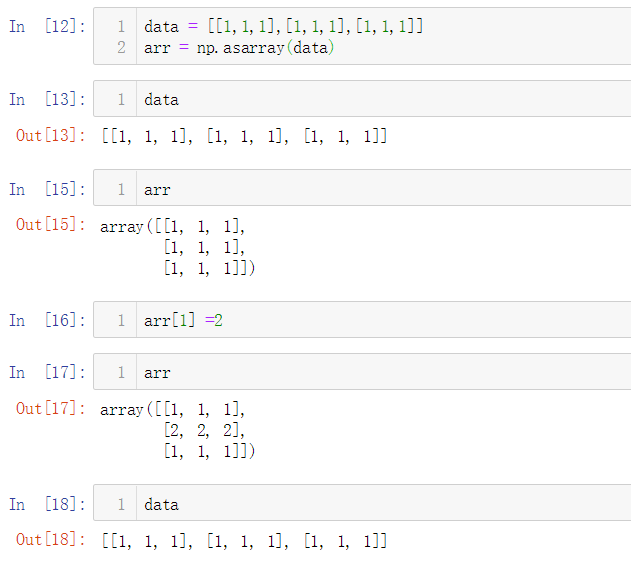Click the array output with 2, 2, 2 row
Viewport: 631px width, 563px height.
(x=177, y=430)
